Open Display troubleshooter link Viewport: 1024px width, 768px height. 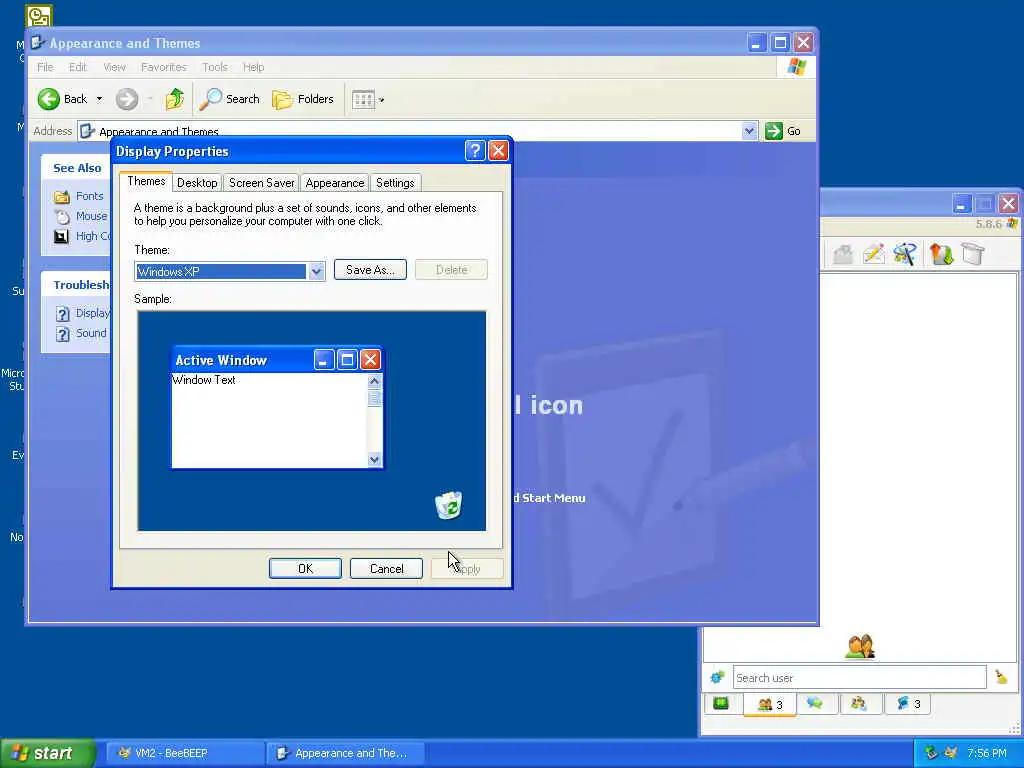point(93,313)
